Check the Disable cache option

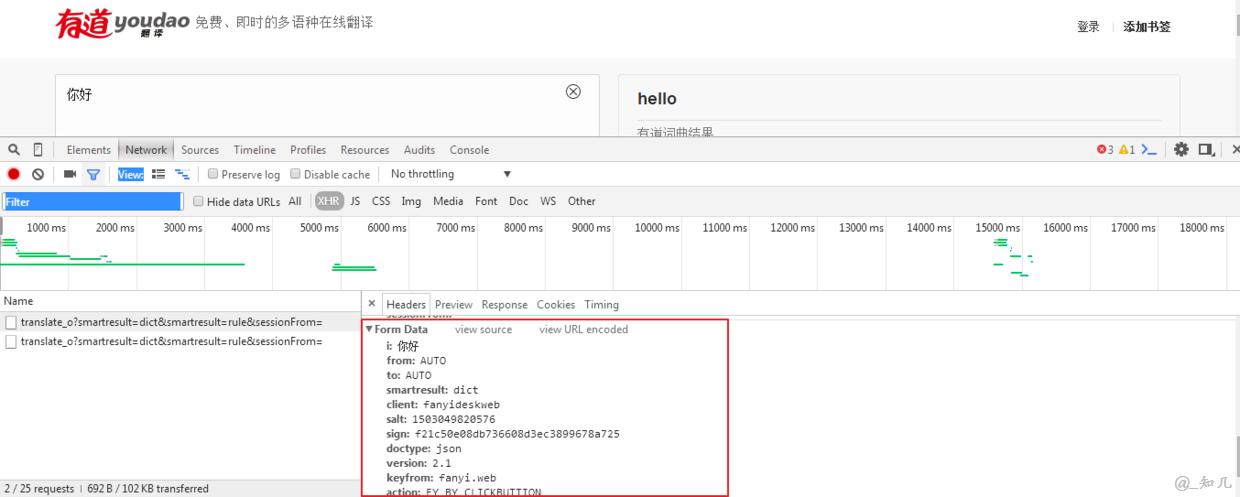click(x=295, y=175)
